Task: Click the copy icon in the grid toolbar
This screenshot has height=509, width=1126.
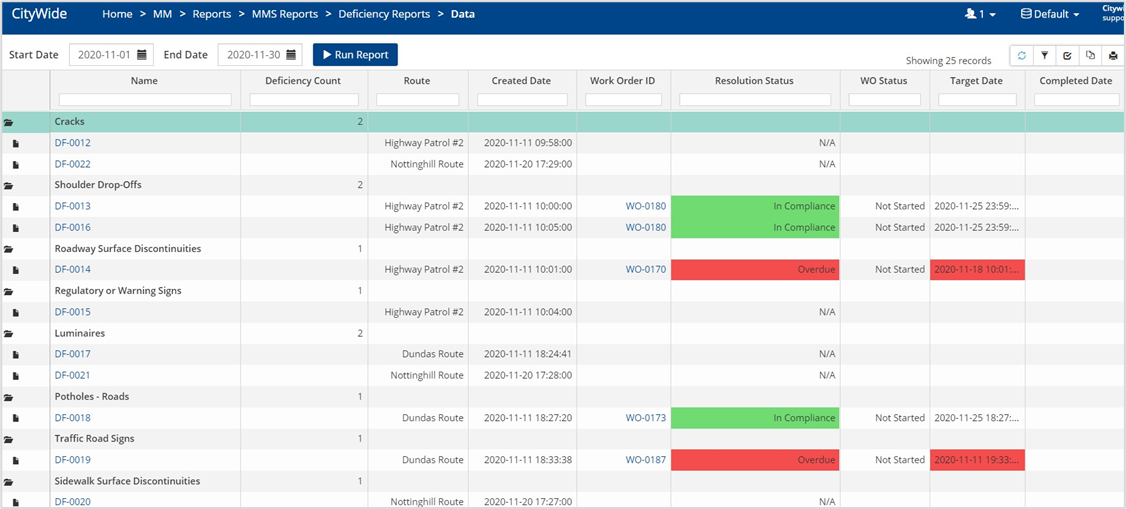Action: [x=1090, y=56]
